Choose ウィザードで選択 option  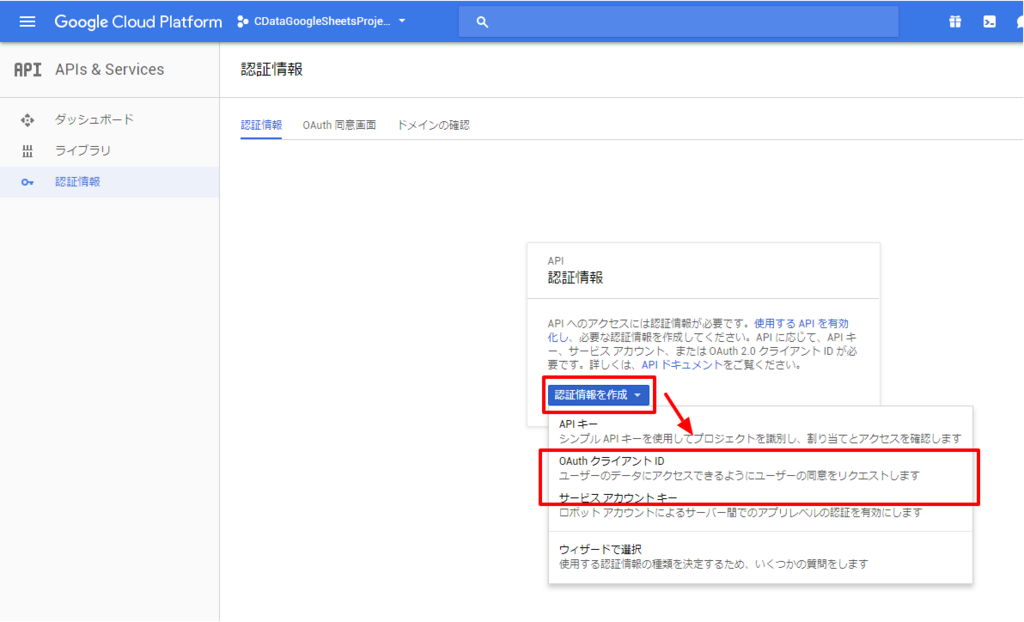point(760,556)
